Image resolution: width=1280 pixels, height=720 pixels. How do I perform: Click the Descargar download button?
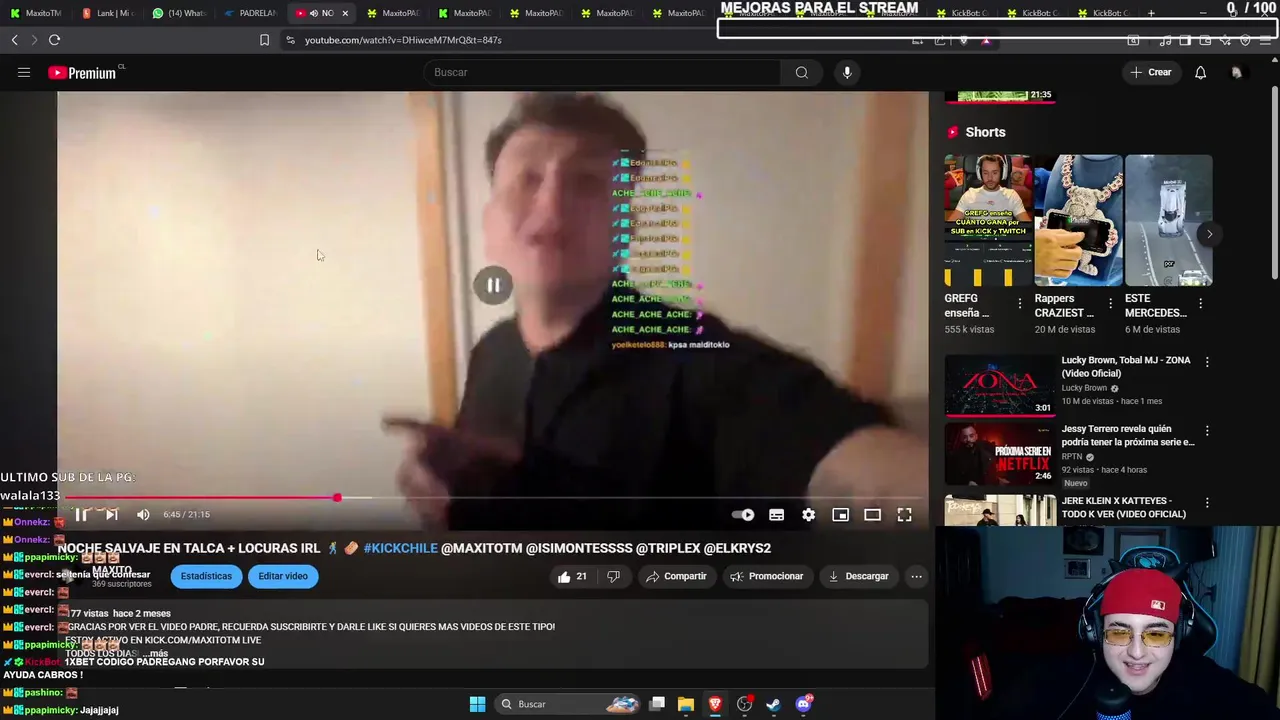click(x=858, y=576)
